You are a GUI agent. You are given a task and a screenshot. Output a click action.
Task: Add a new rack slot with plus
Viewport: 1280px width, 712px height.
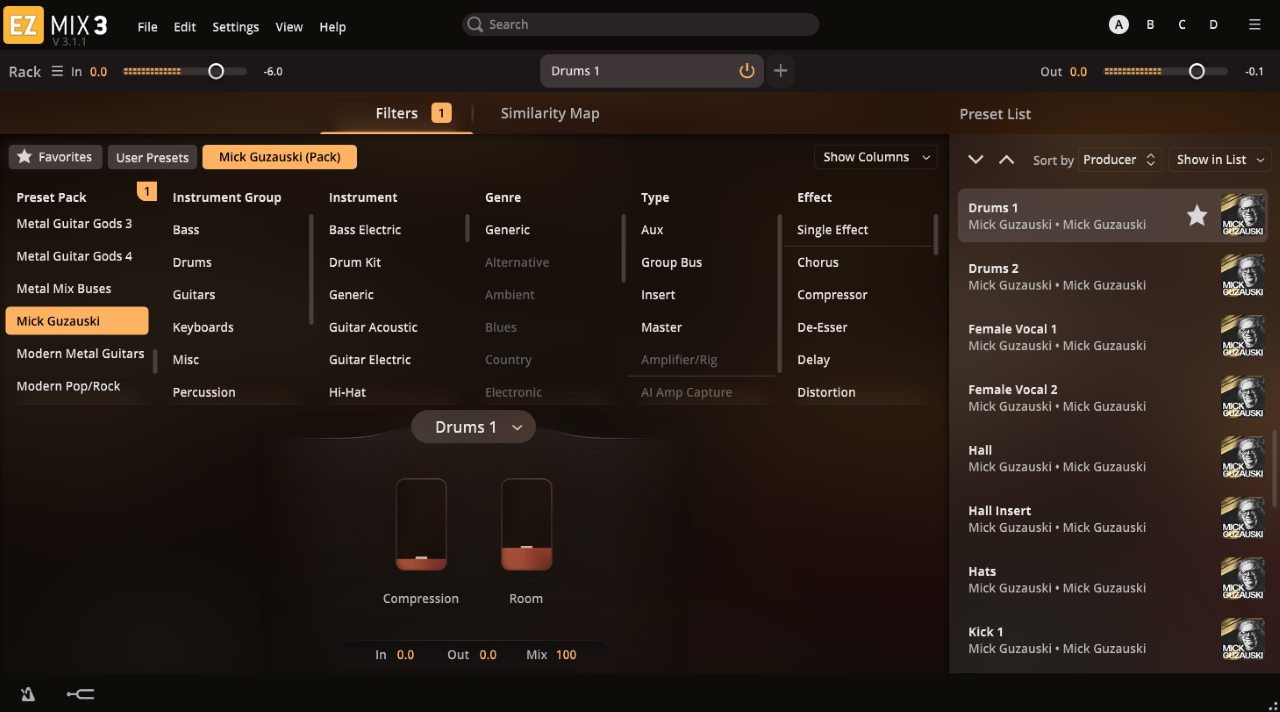[781, 71]
